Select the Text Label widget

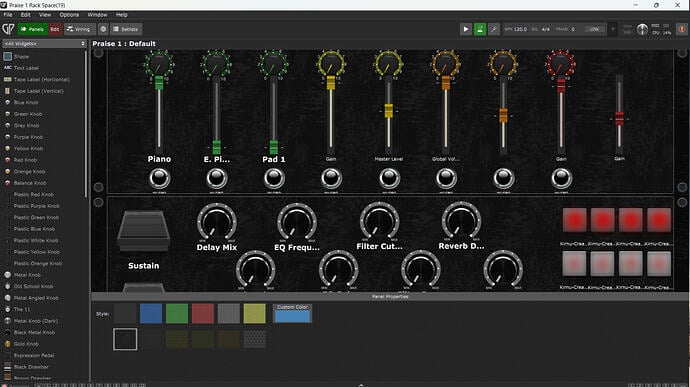[26, 68]
